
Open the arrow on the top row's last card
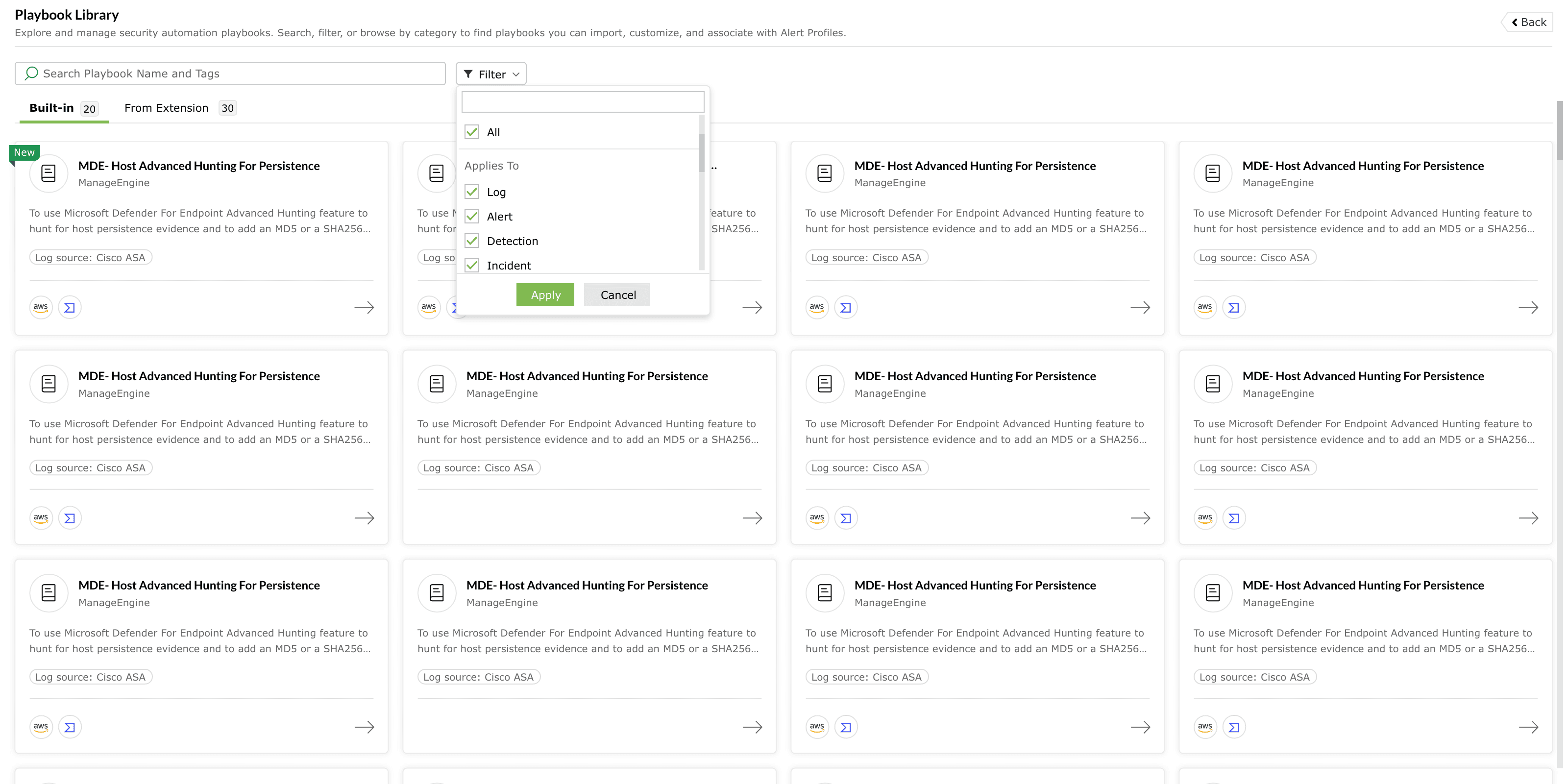click(1528, 307)
